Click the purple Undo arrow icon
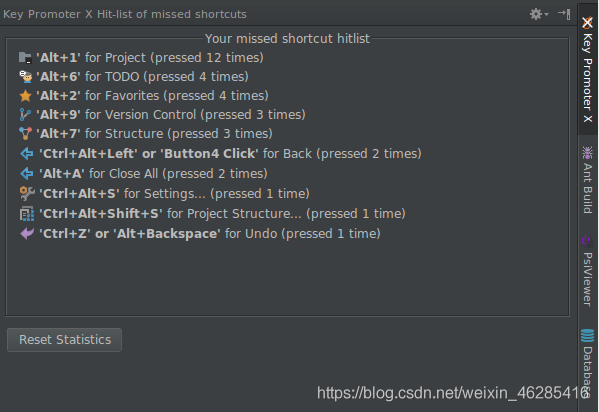The width and height of the screenshot is (599, 412). point(27,233)
